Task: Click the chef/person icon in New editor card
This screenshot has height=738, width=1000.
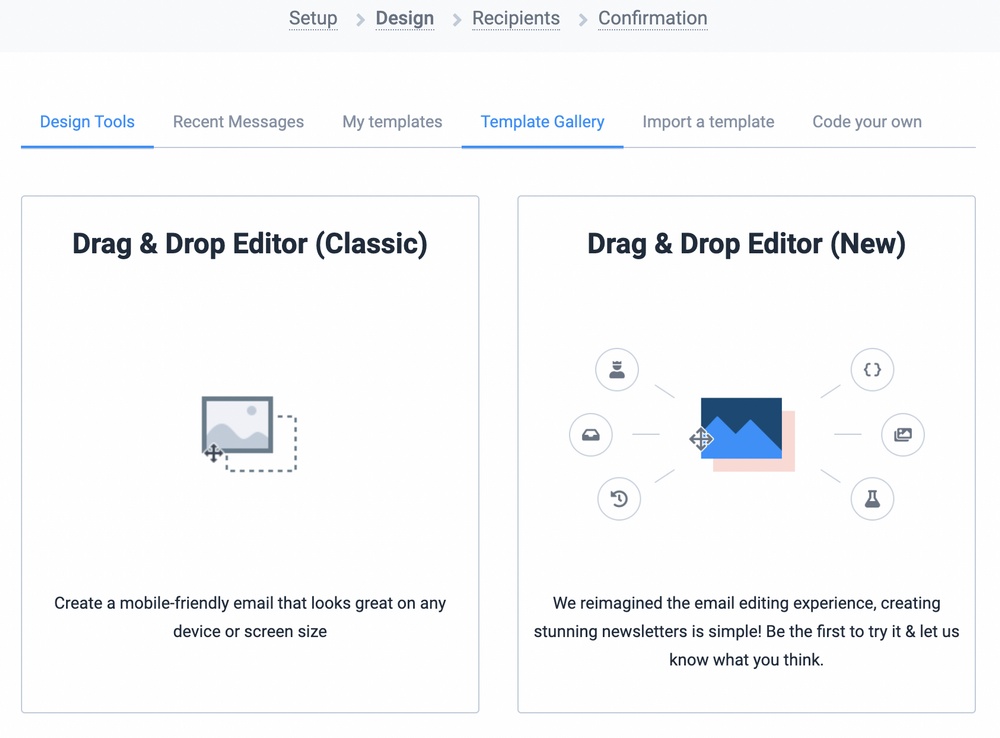Action: point(617,370)
